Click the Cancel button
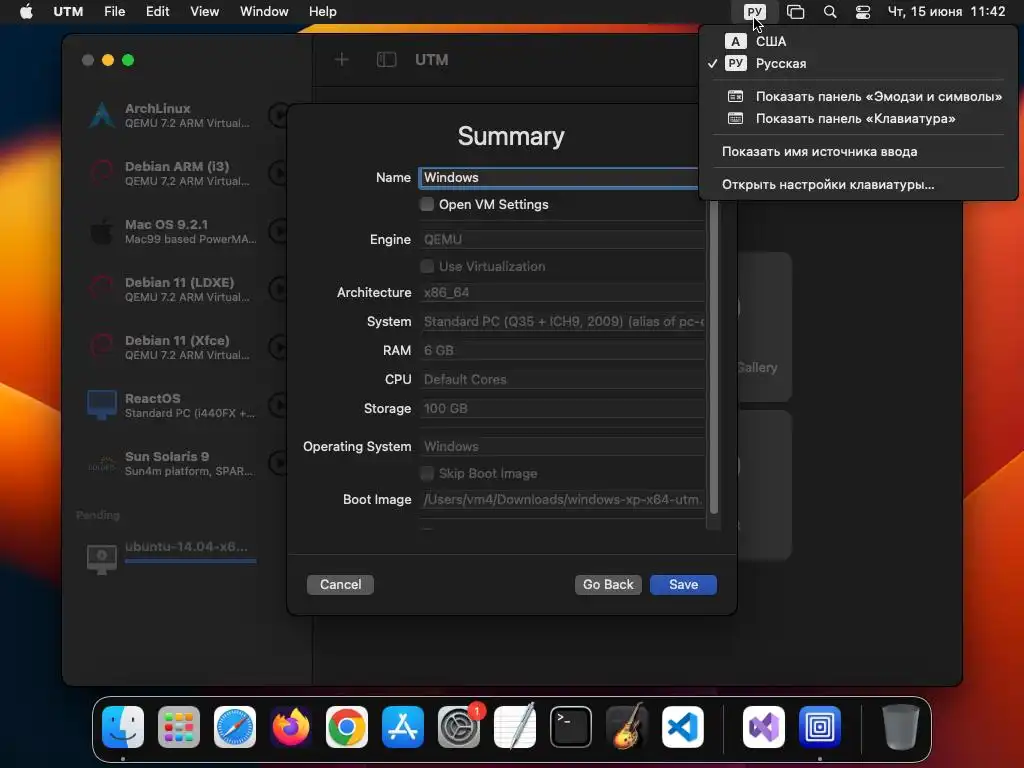 tap(340, 584)
